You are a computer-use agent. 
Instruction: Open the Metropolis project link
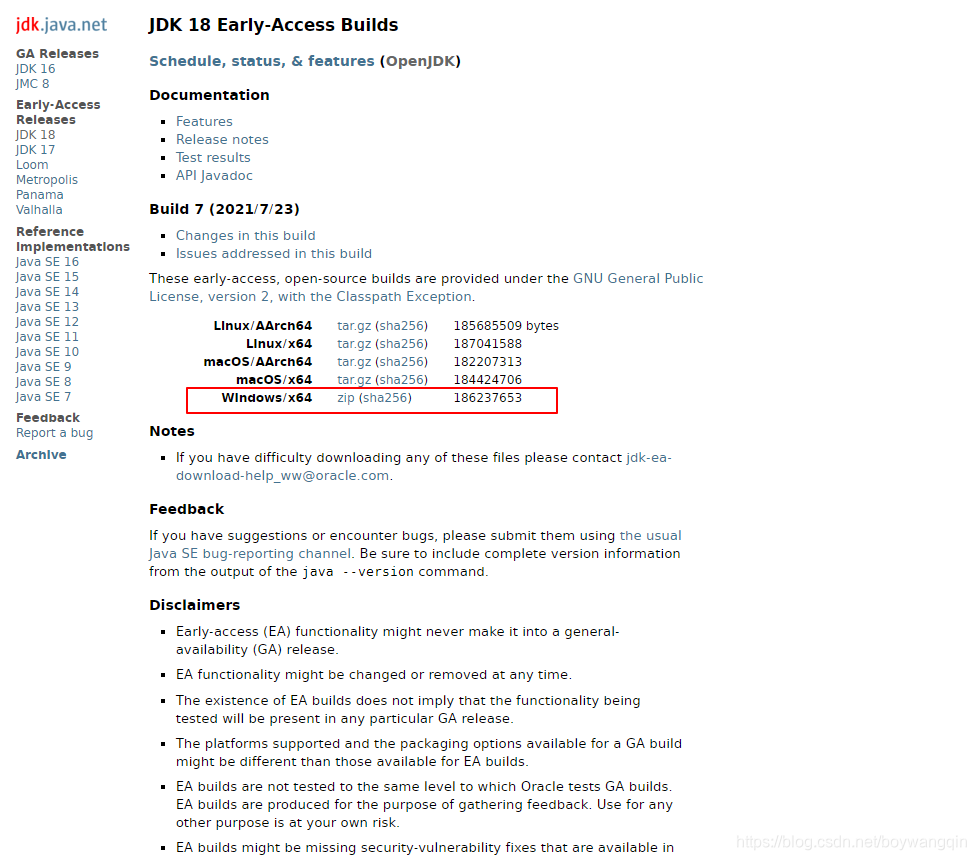pyautogui.click(x=47, y=179)
